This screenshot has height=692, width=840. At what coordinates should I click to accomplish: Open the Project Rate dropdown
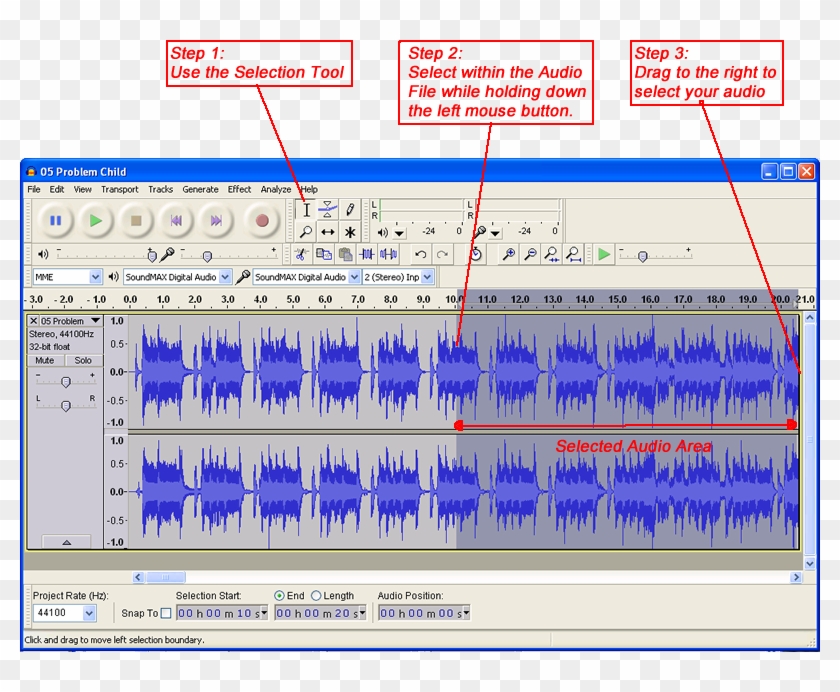tap(63, 612)
